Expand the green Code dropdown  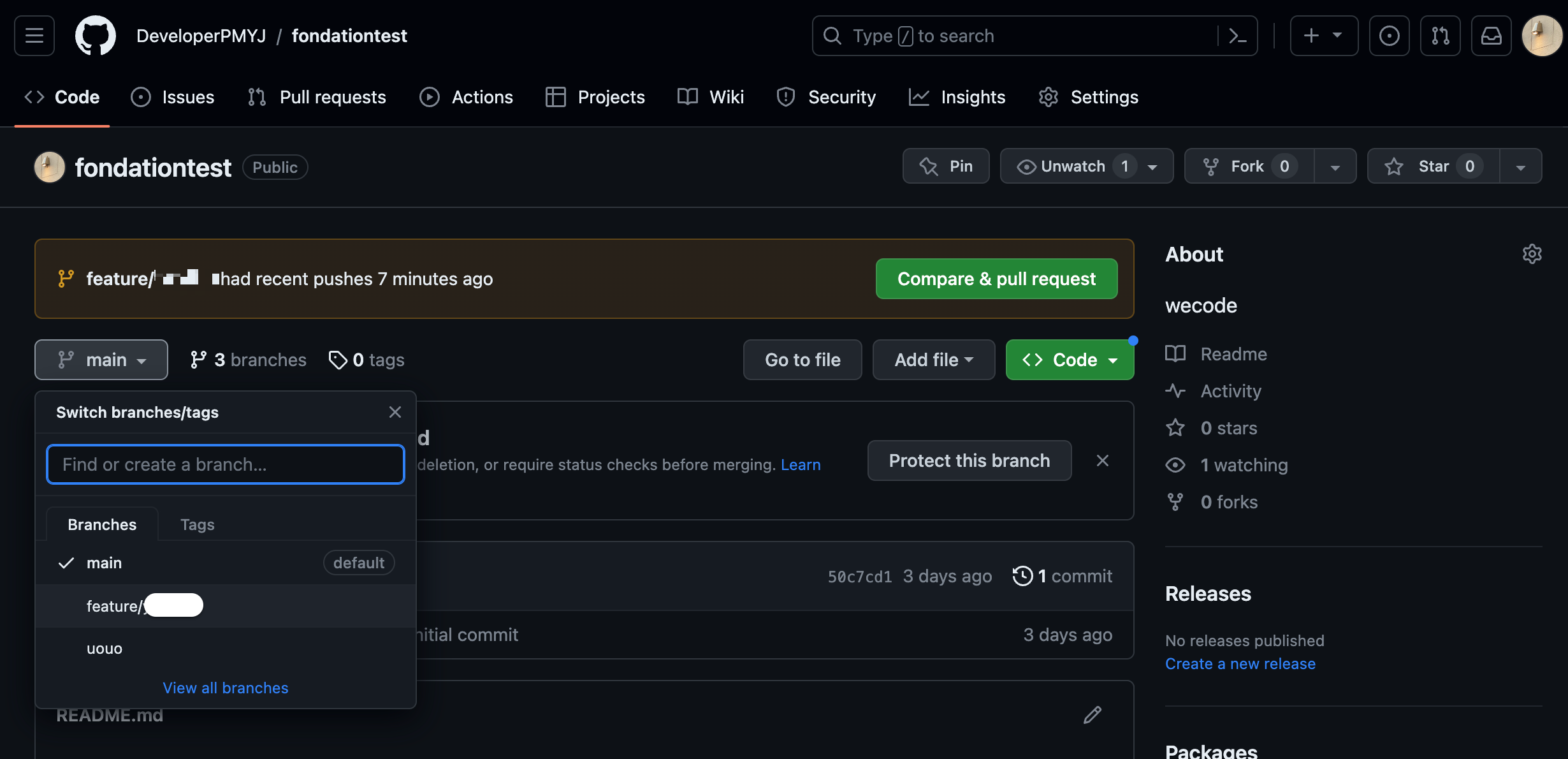(x=1070, y=360)
